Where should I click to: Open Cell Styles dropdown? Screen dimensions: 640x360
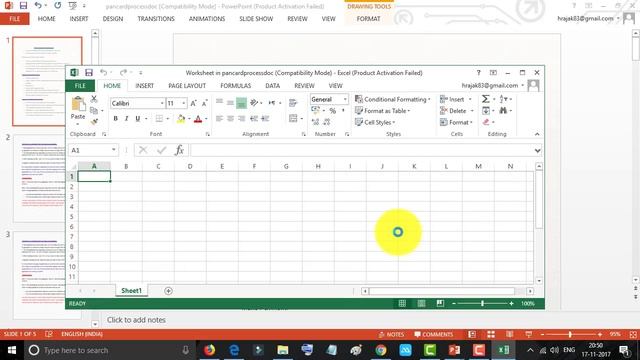375,122
